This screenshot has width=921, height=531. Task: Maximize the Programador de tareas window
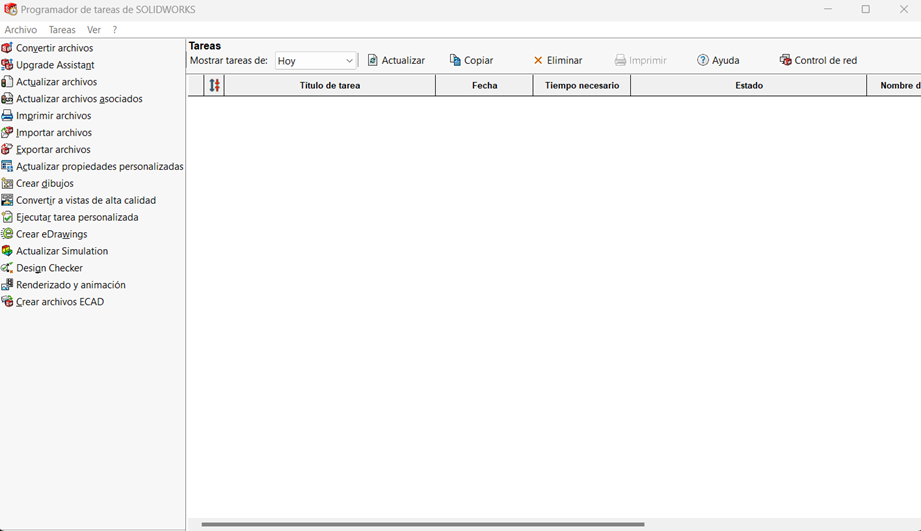point(865,9)
